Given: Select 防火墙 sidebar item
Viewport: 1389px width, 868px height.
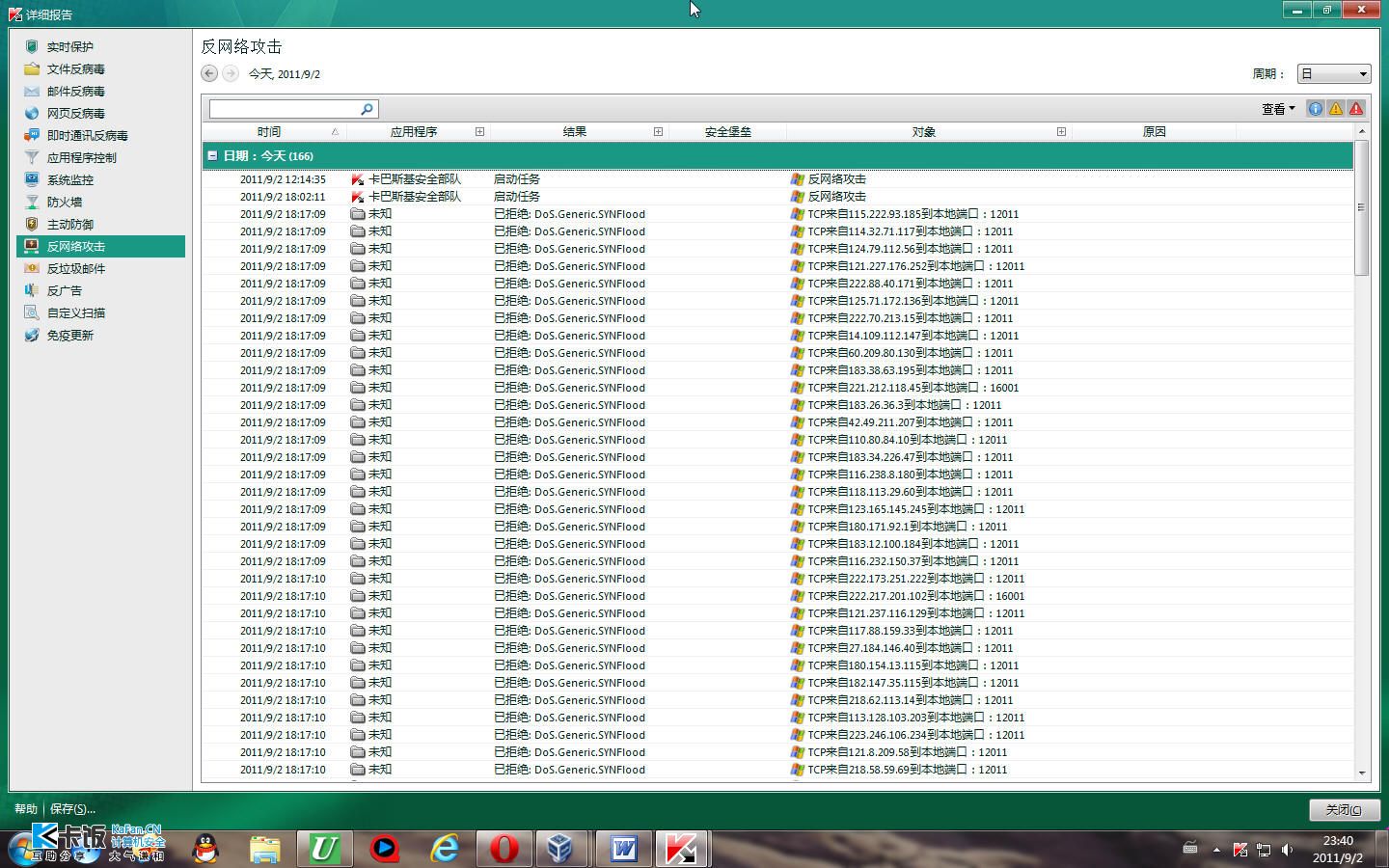Looking at the screenshot, I should (x=65, y=202).
